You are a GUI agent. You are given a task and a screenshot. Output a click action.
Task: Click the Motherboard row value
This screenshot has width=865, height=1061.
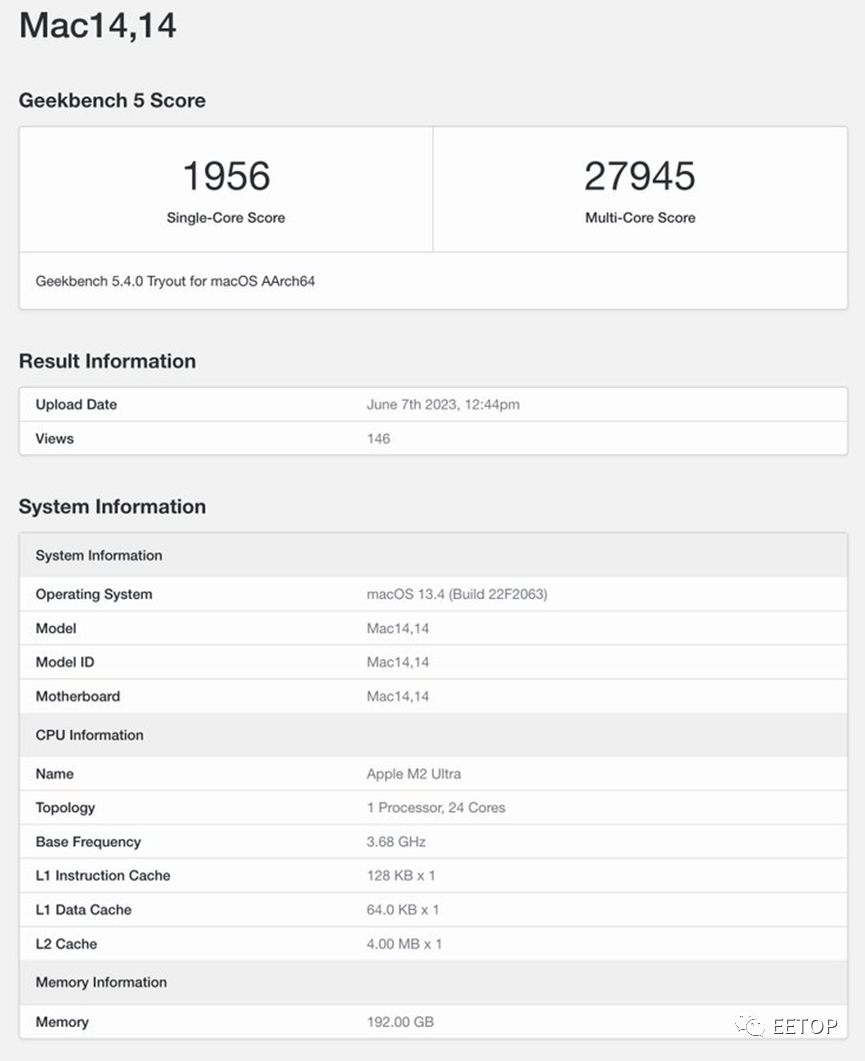398,696
